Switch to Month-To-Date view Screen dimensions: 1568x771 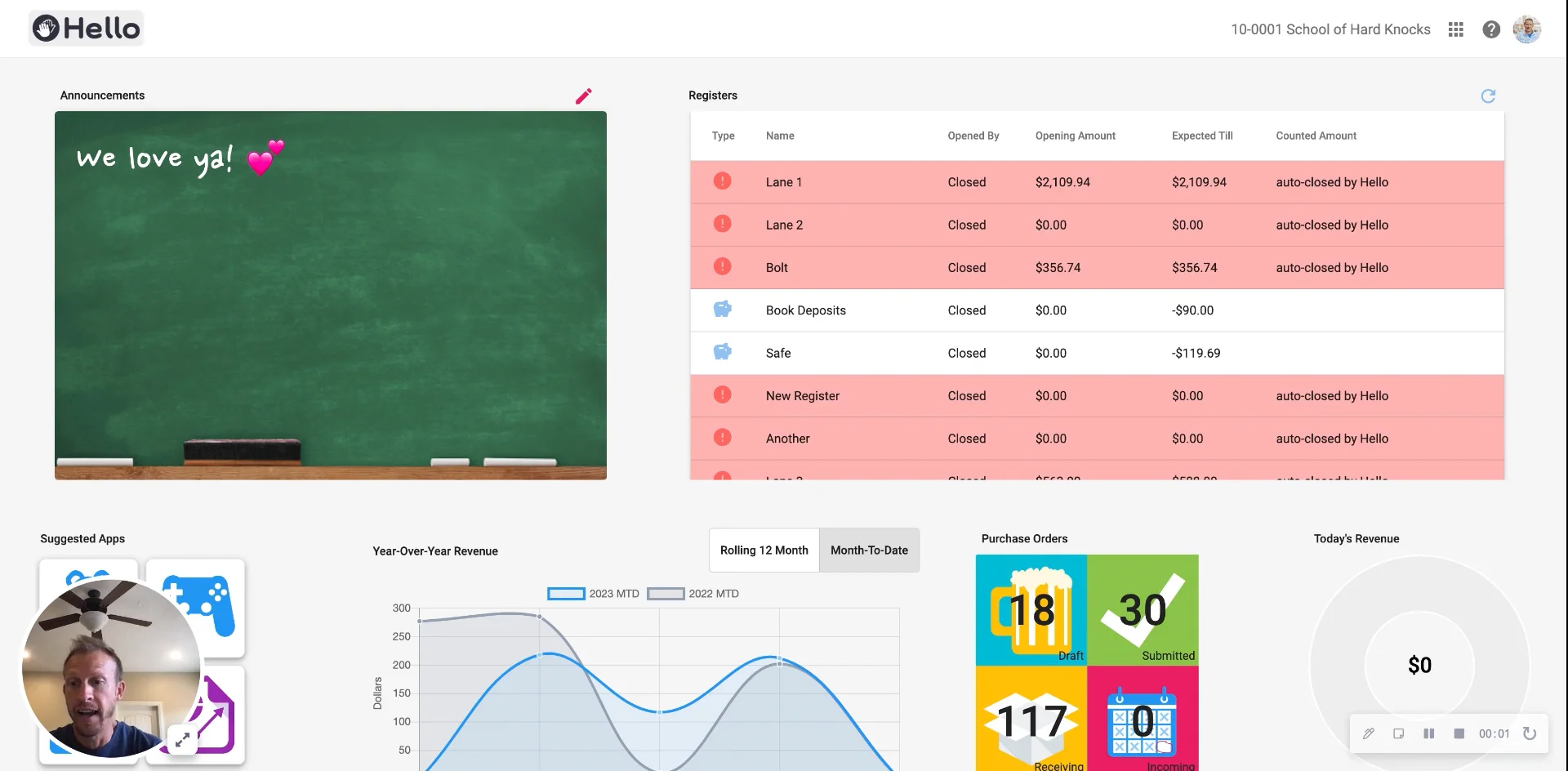coord(869,550)
